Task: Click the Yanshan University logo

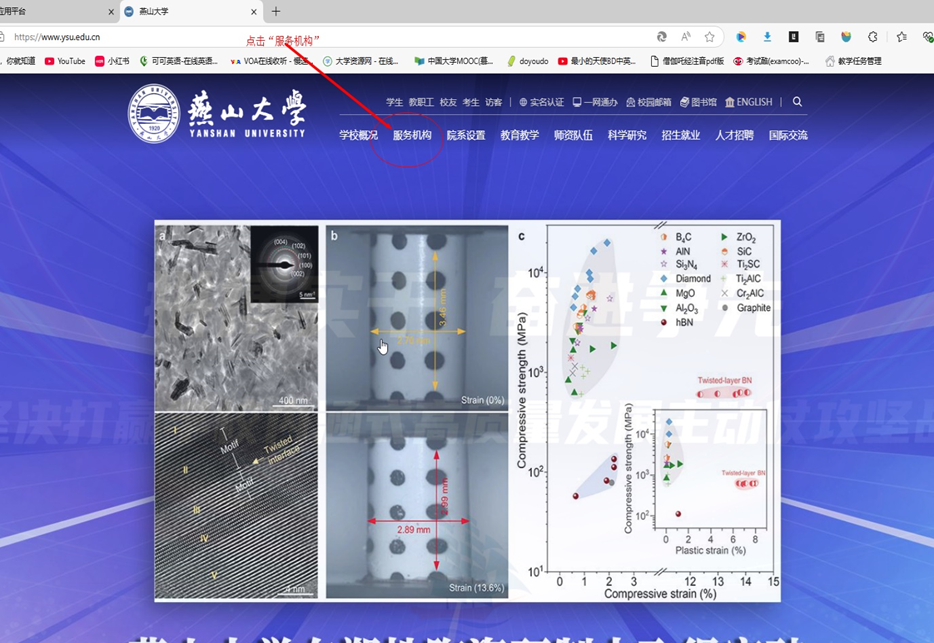Action: [x=217, y=113]
